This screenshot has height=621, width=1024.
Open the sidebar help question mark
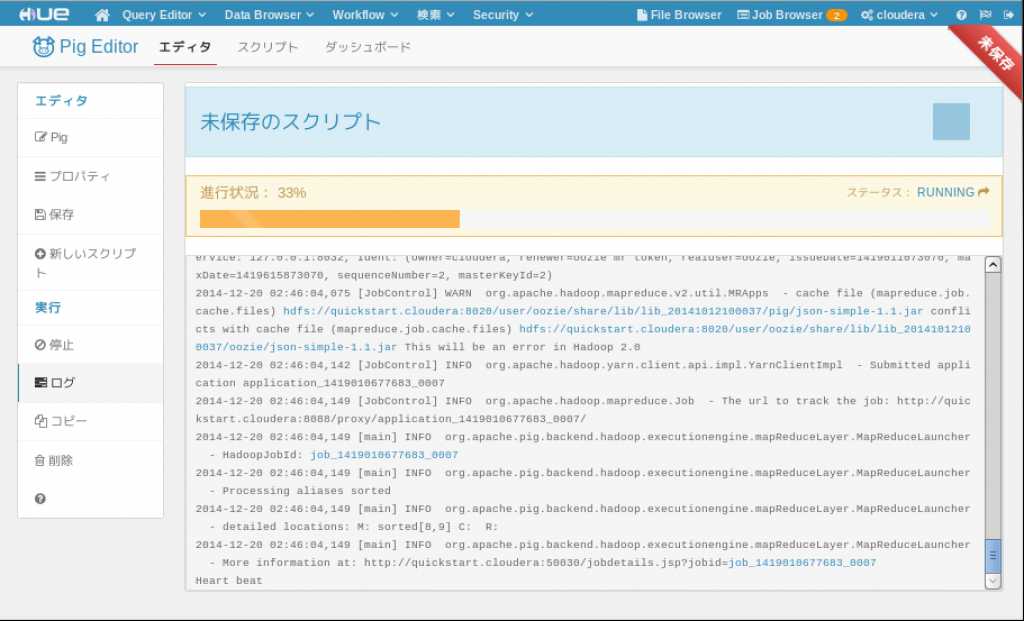[40, 499]
